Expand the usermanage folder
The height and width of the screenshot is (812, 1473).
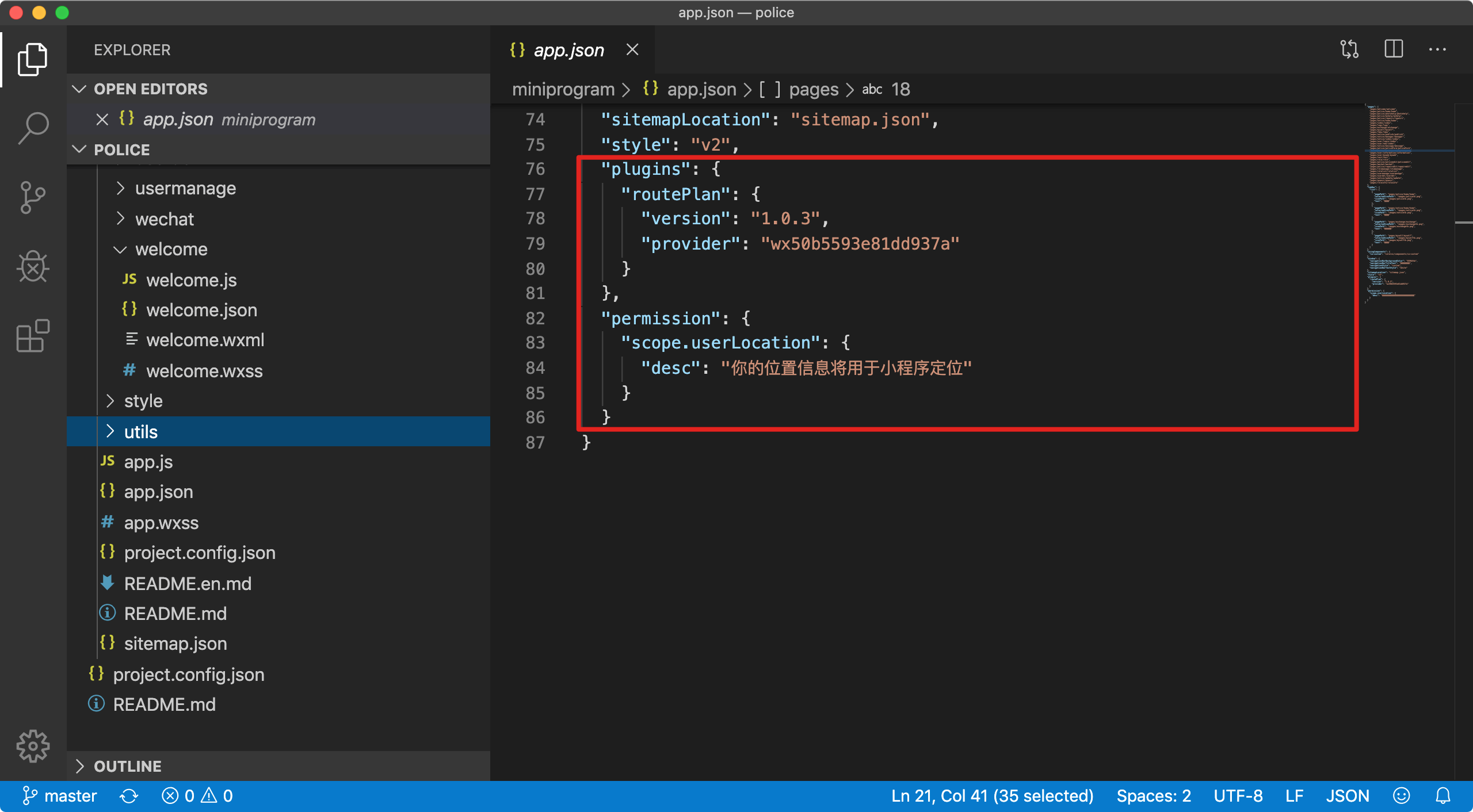(185, 189)
